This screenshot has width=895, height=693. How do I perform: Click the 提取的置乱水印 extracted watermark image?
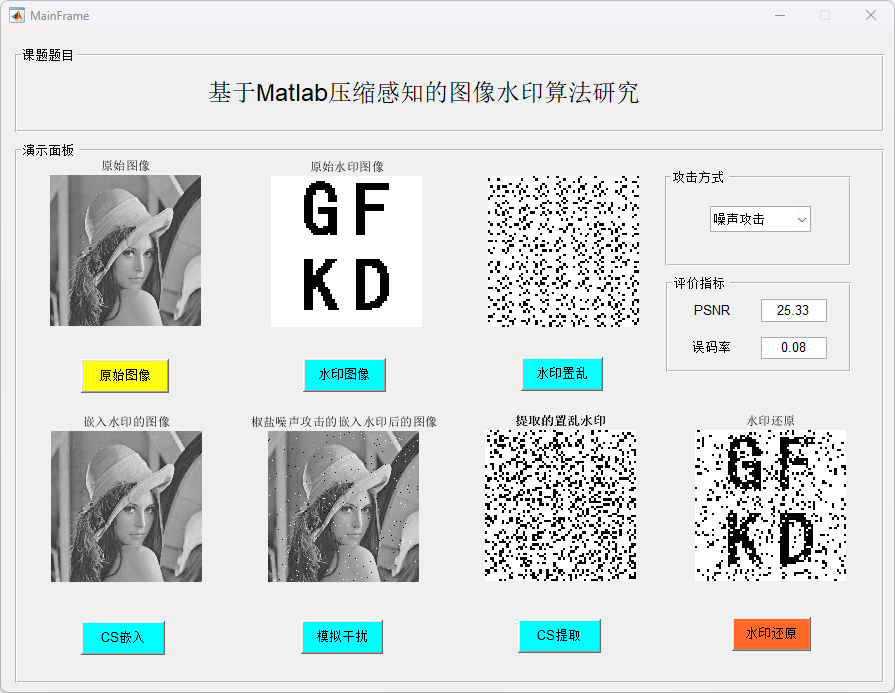click(561, 505)
